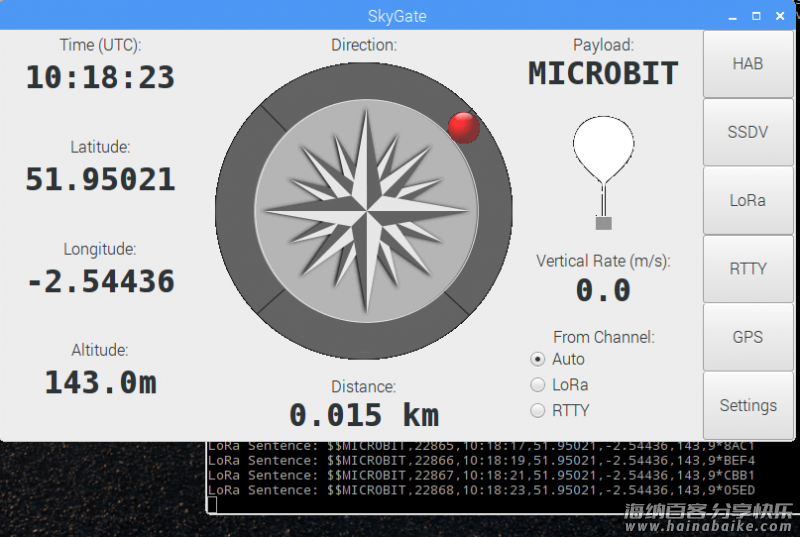
Task: Click the Longitude label
Action: [x=100, y=249]
